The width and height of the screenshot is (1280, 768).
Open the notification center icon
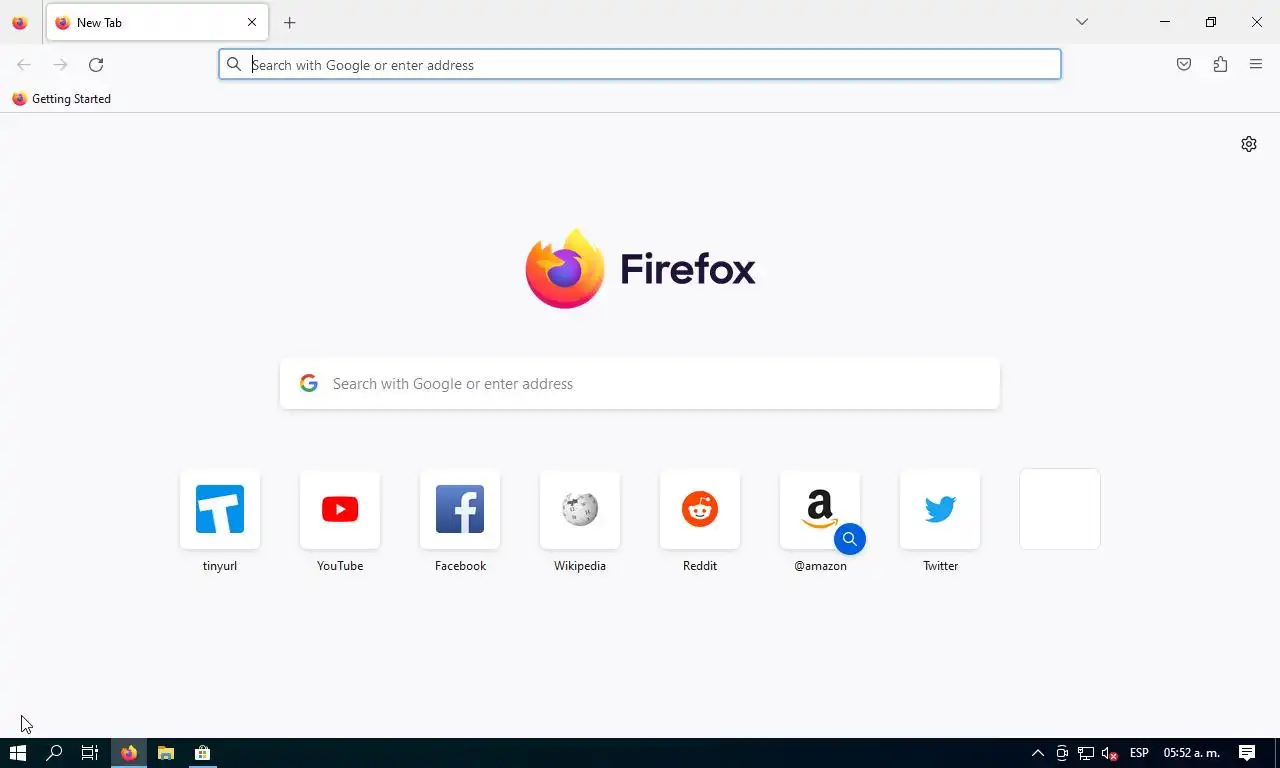point(1247,753)
